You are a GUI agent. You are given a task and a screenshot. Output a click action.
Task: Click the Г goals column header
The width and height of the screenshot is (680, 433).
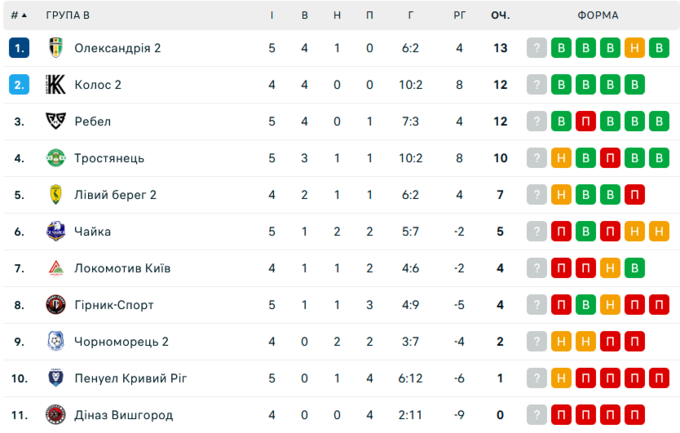411,15
